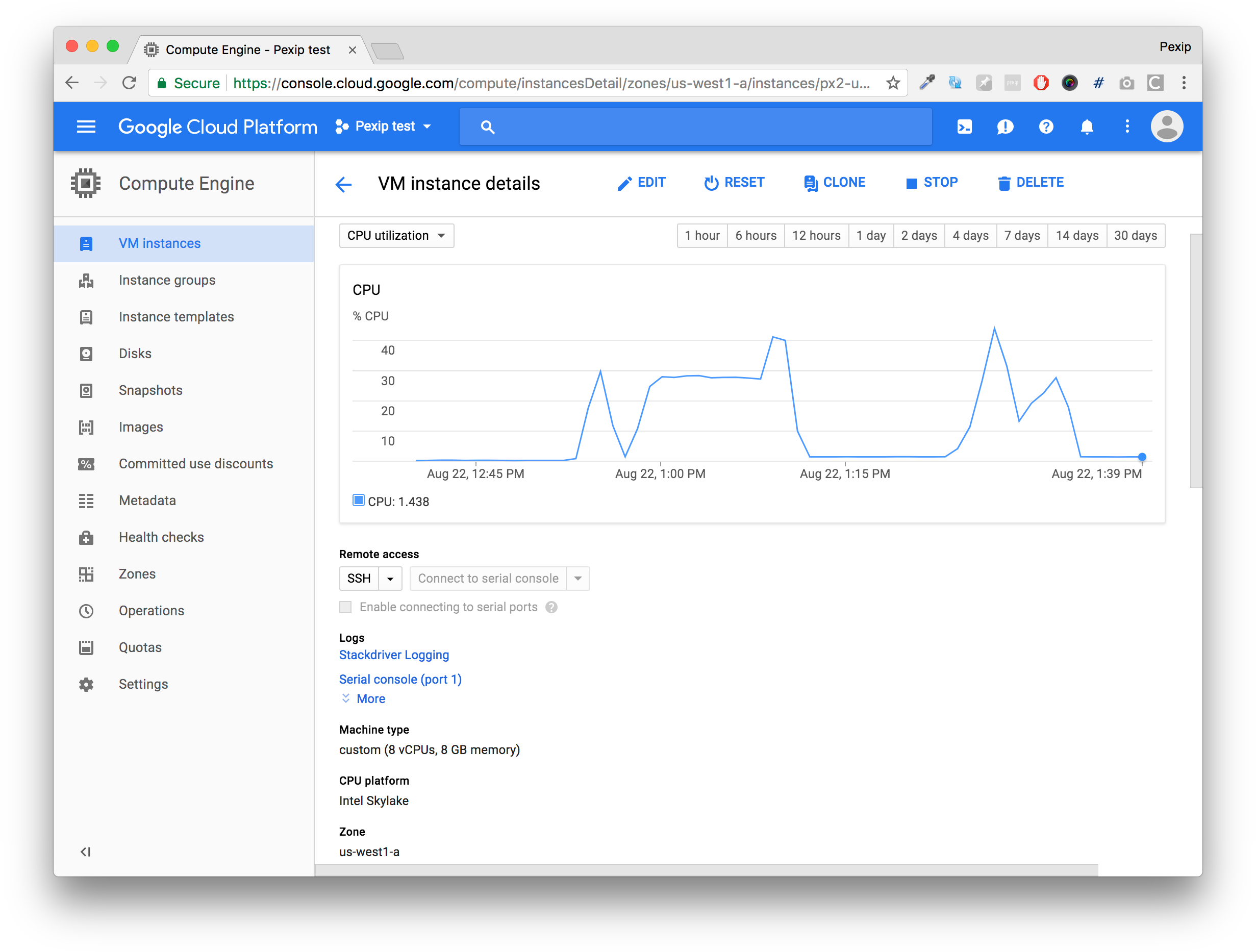Toggle the CPU legend checkbox

coord(358,500)
